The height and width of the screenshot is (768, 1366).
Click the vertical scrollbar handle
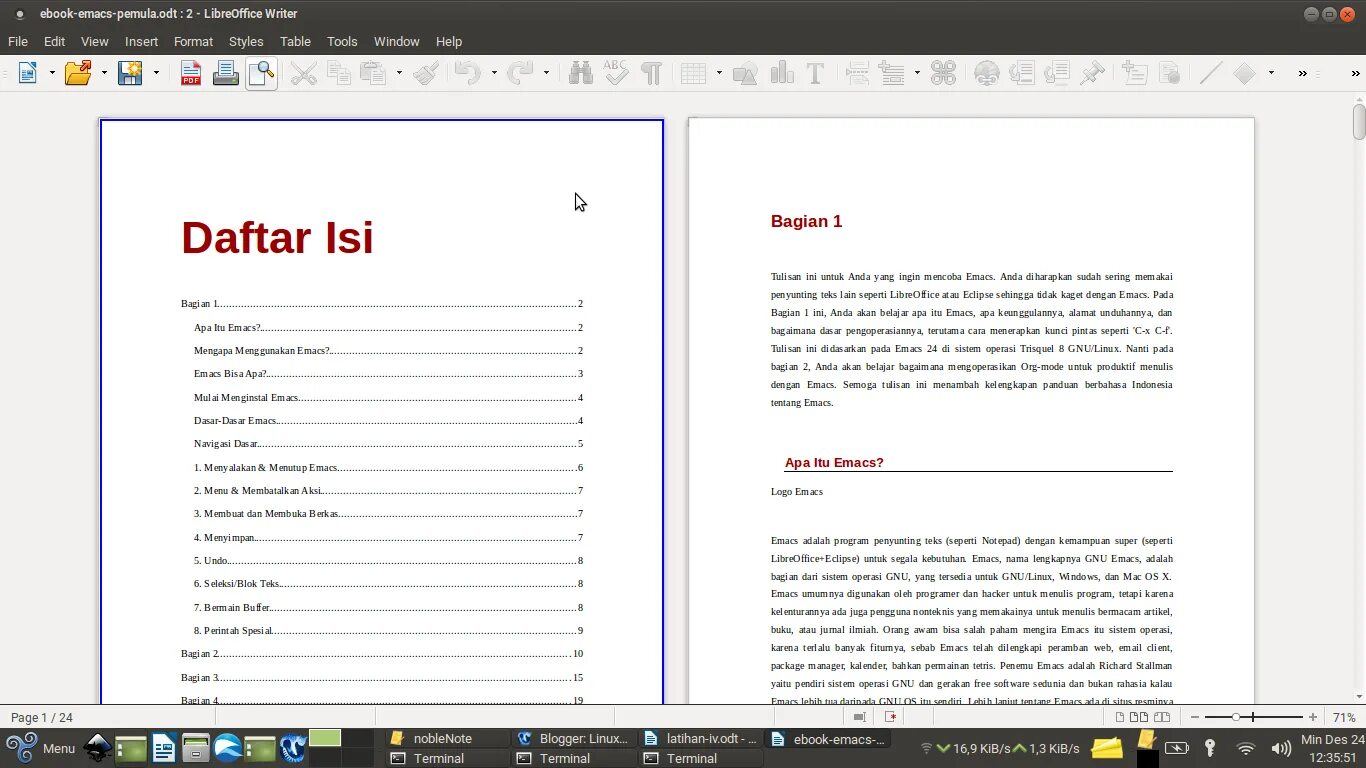(x=1359, y=121)
